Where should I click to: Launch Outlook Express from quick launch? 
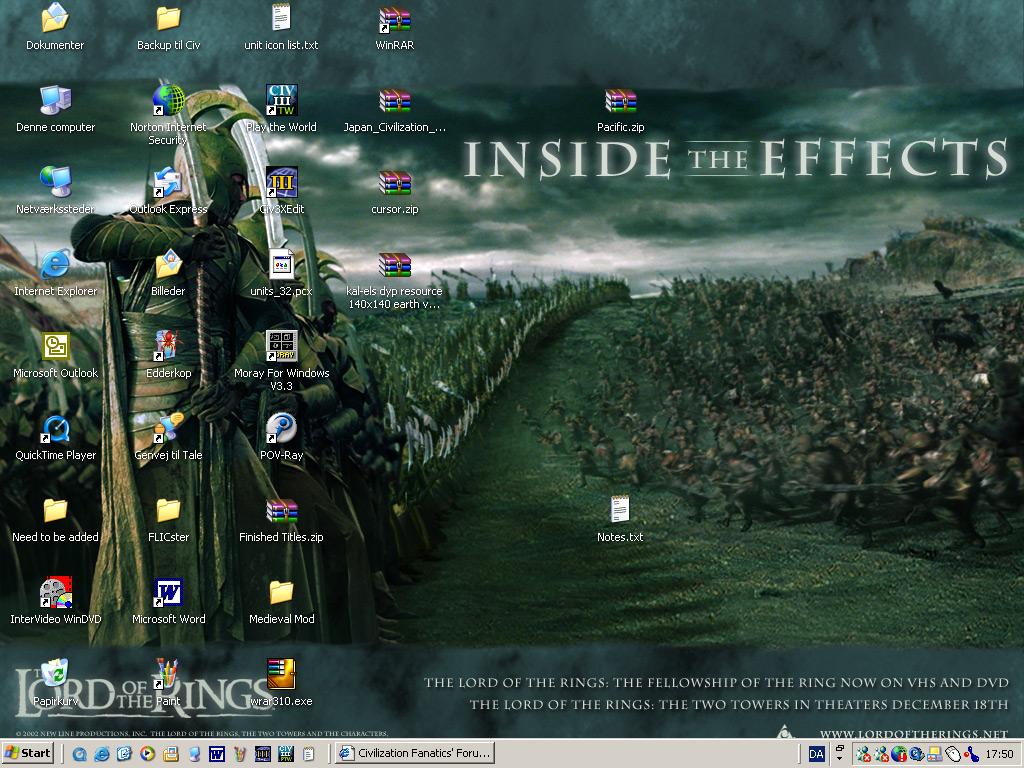click(124, 754)
